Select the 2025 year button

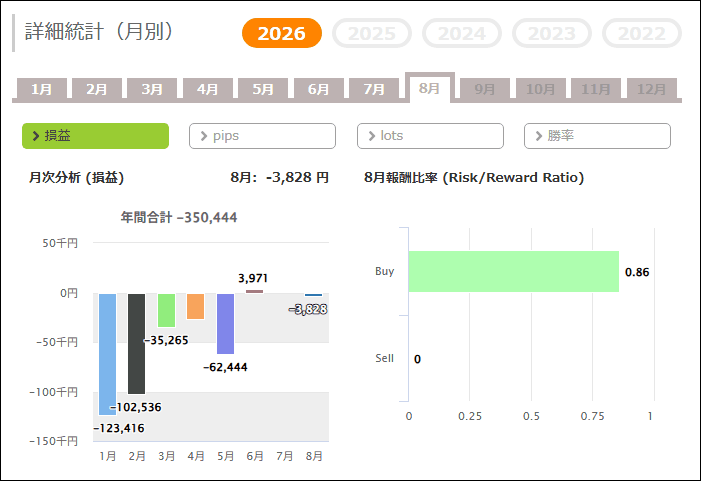(372, 33)
